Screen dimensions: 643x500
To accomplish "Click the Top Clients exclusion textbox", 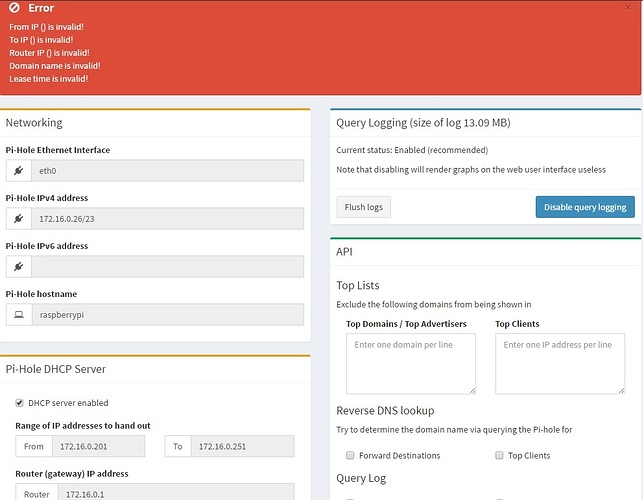I will coord(559,364).
